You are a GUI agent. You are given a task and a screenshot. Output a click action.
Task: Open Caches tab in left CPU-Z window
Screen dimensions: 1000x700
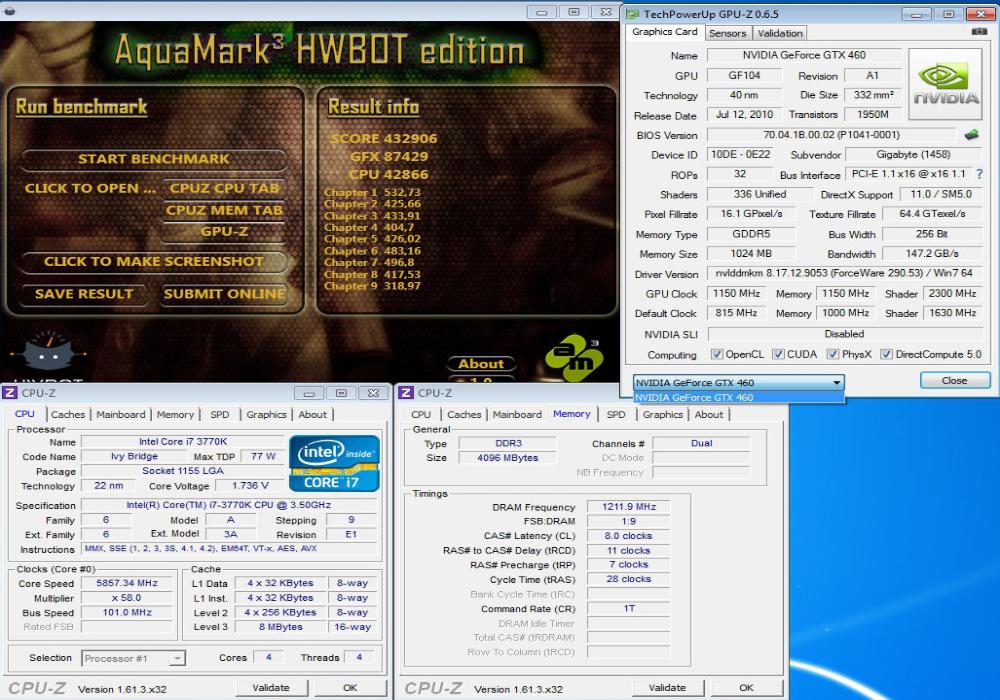coord(68,414)
